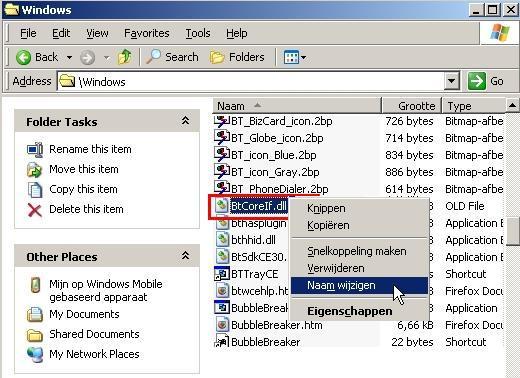Select the BTTrayCE shortcut icon
The width and height of the screenshot is (520, 378).
pos(222,274)
